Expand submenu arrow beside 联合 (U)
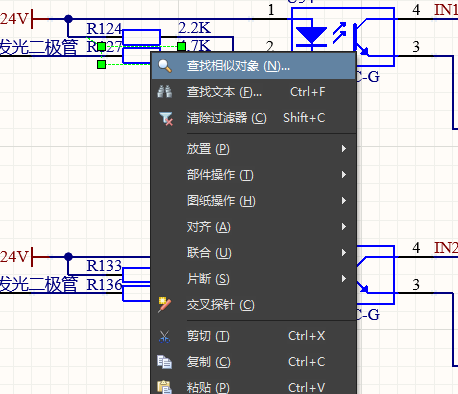The image size is (458, 394). [x=344, y=253]
